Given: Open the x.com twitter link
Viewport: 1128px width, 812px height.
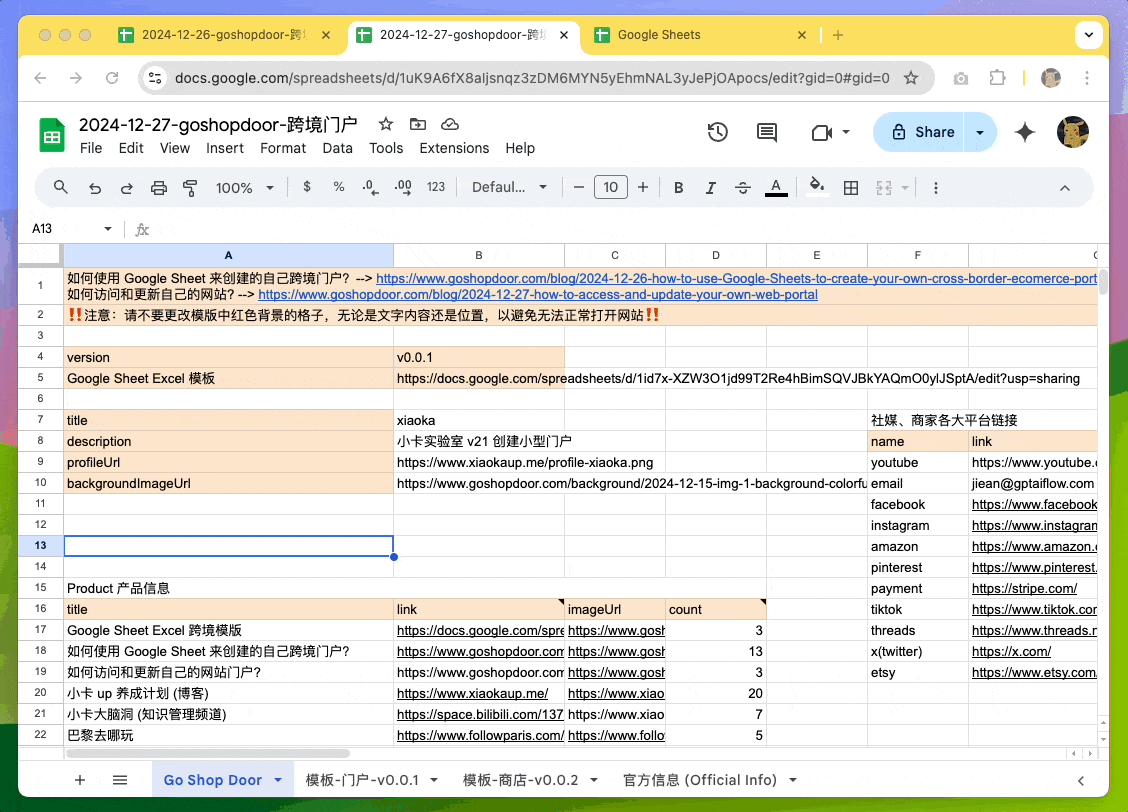Looking at the screenshot, I should coord(1011,652).
